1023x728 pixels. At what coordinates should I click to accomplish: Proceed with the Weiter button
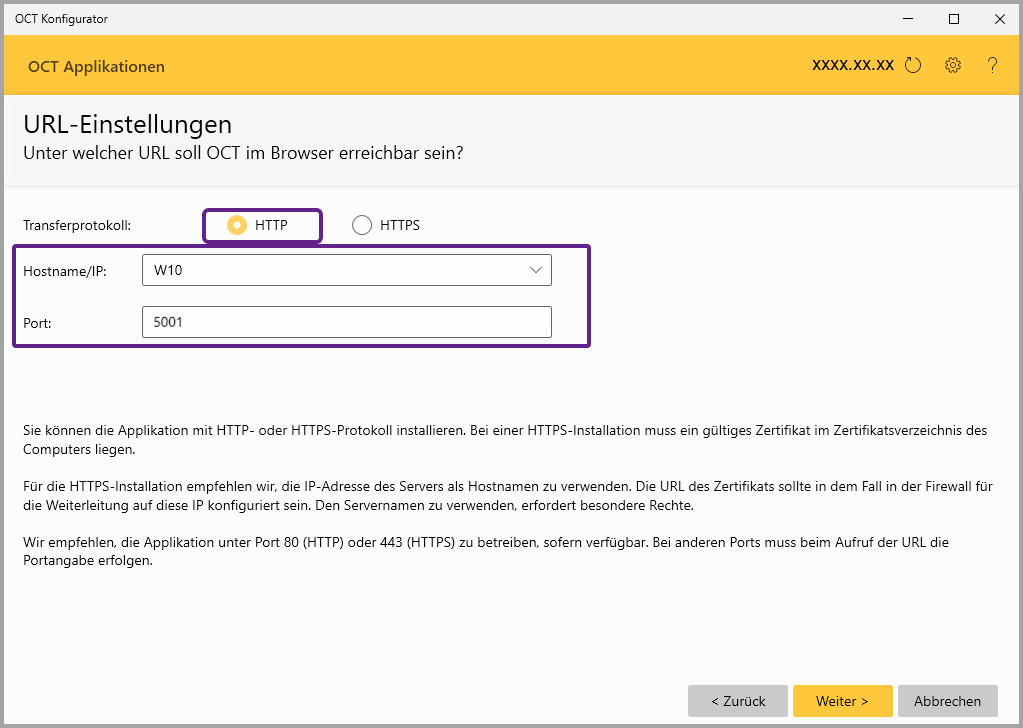tap(842, 701)
